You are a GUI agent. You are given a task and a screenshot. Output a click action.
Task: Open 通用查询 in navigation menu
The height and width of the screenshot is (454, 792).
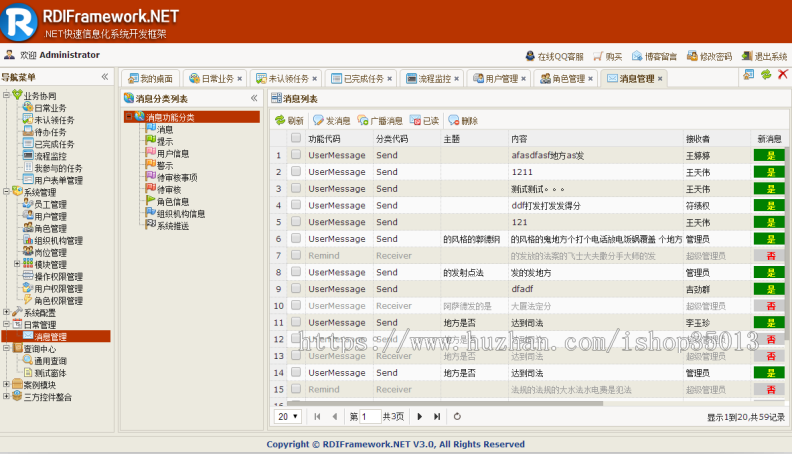click(51, 361)
